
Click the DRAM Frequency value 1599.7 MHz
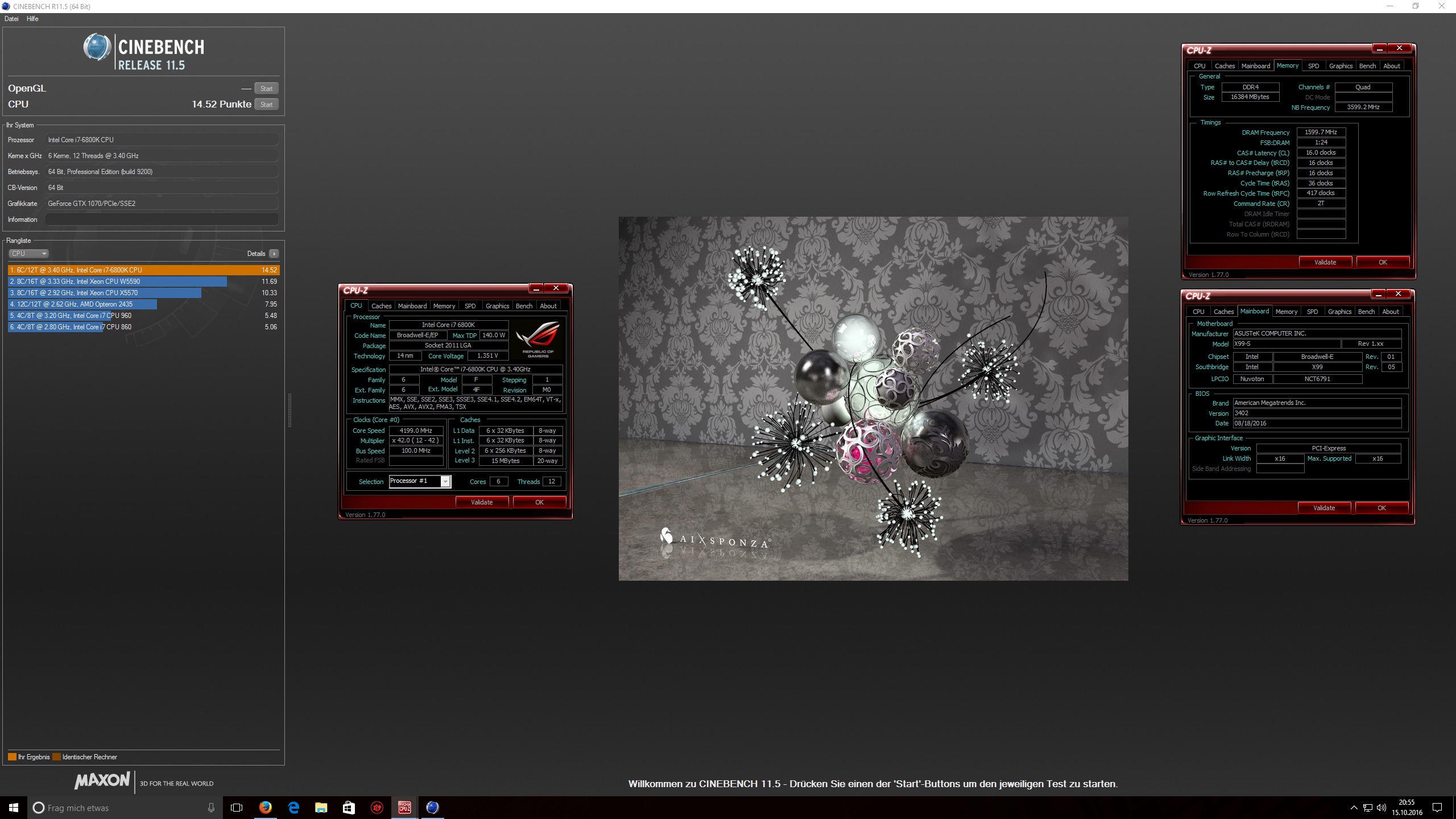click(1321, 133)
